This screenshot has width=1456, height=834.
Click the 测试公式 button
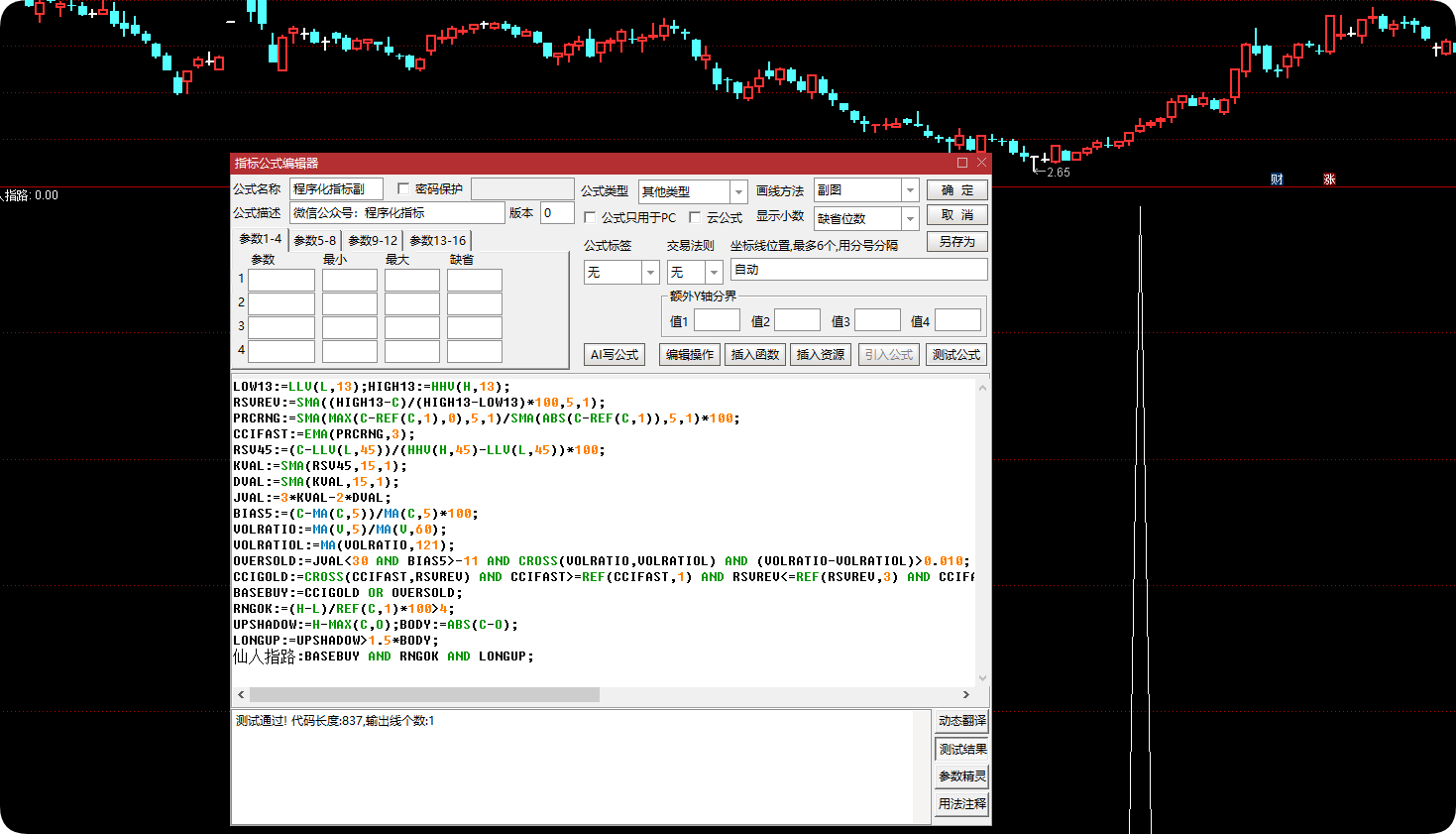click(x=956, y=354)
